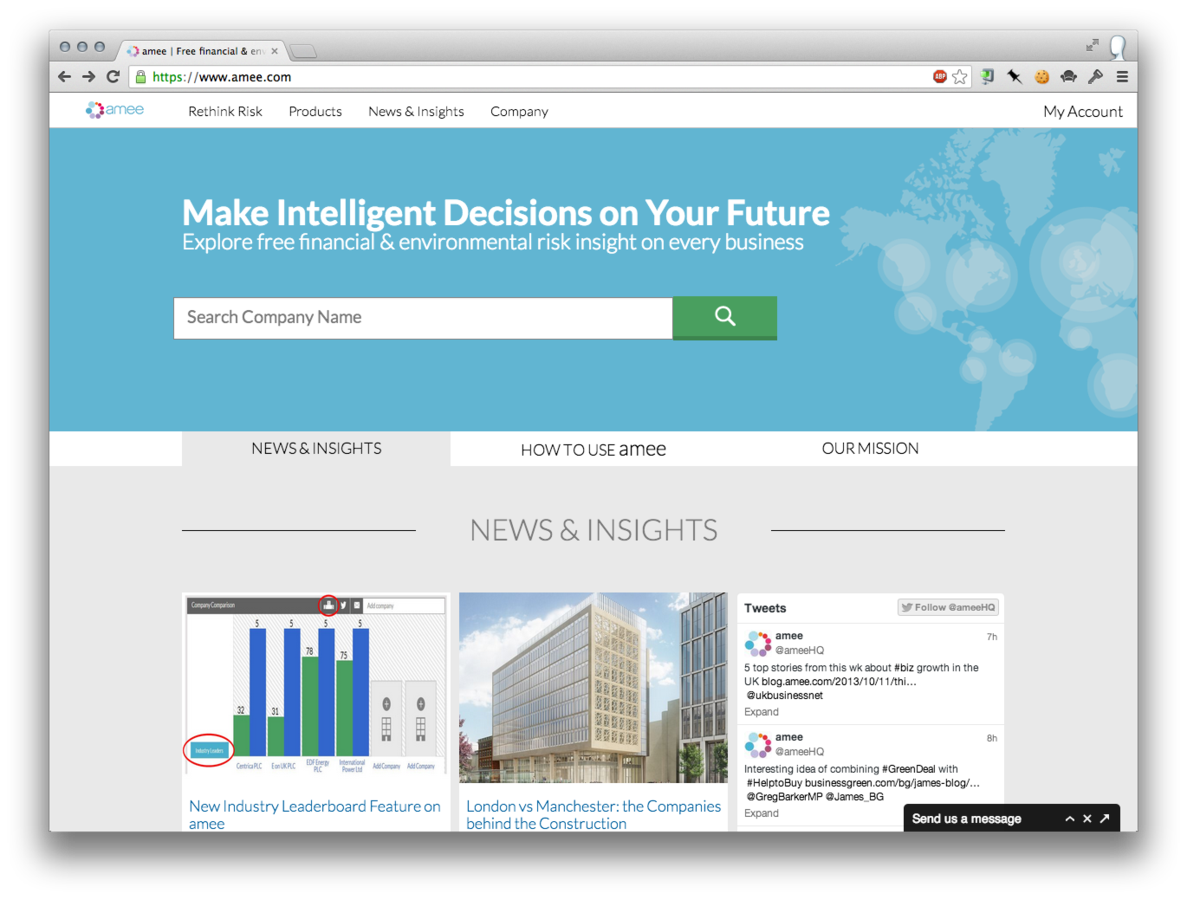Open the News & Insights nav item
Viewport: 1187px width, 900px height.
416,111
